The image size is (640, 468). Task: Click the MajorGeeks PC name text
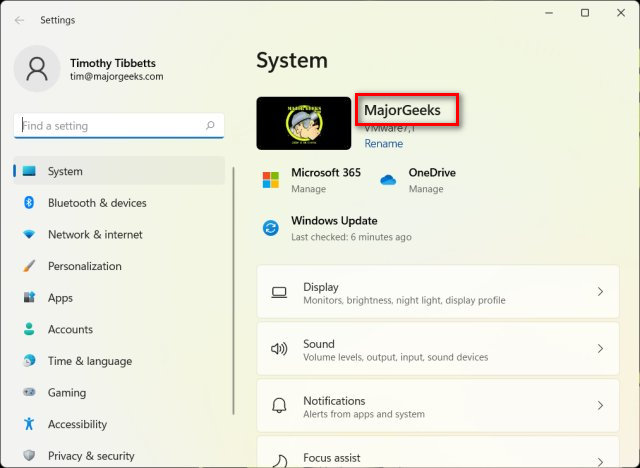pos(402,110)
